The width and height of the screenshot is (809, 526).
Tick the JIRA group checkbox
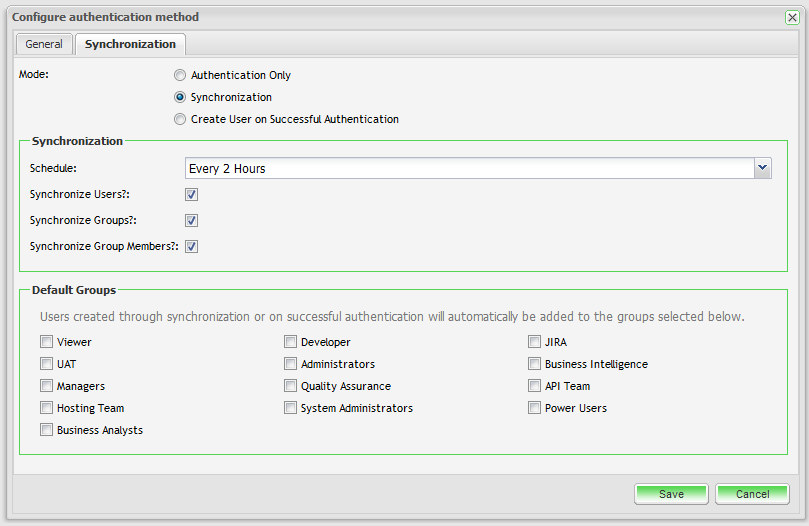pyautogui.click(x=535, y=342)
